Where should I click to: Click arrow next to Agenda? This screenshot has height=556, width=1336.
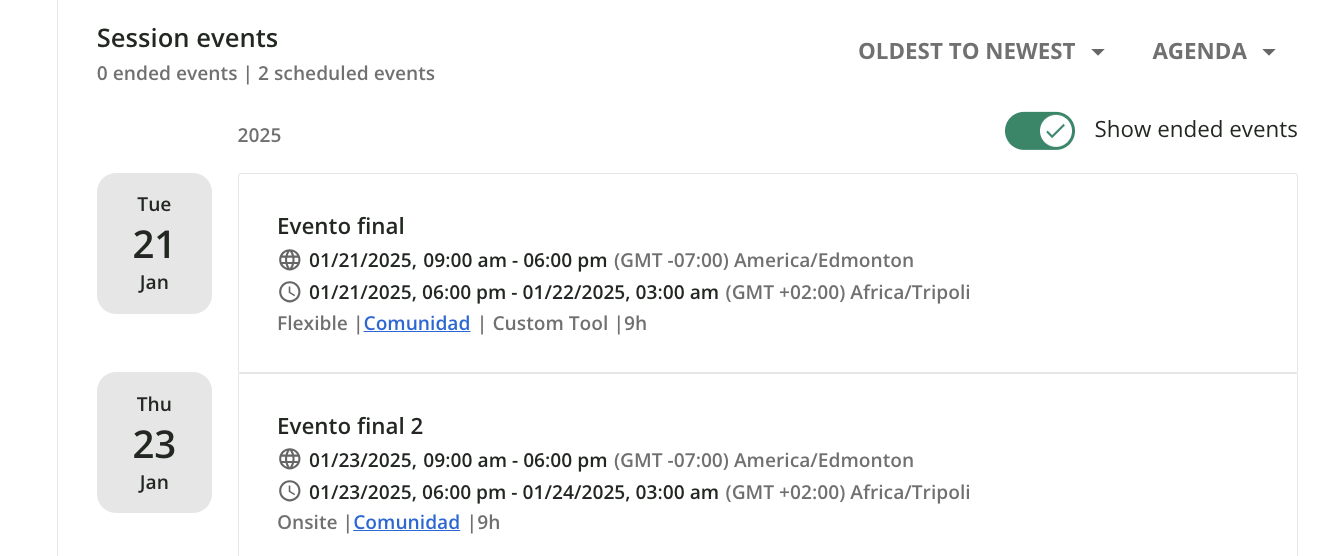tap(1269, 52)
